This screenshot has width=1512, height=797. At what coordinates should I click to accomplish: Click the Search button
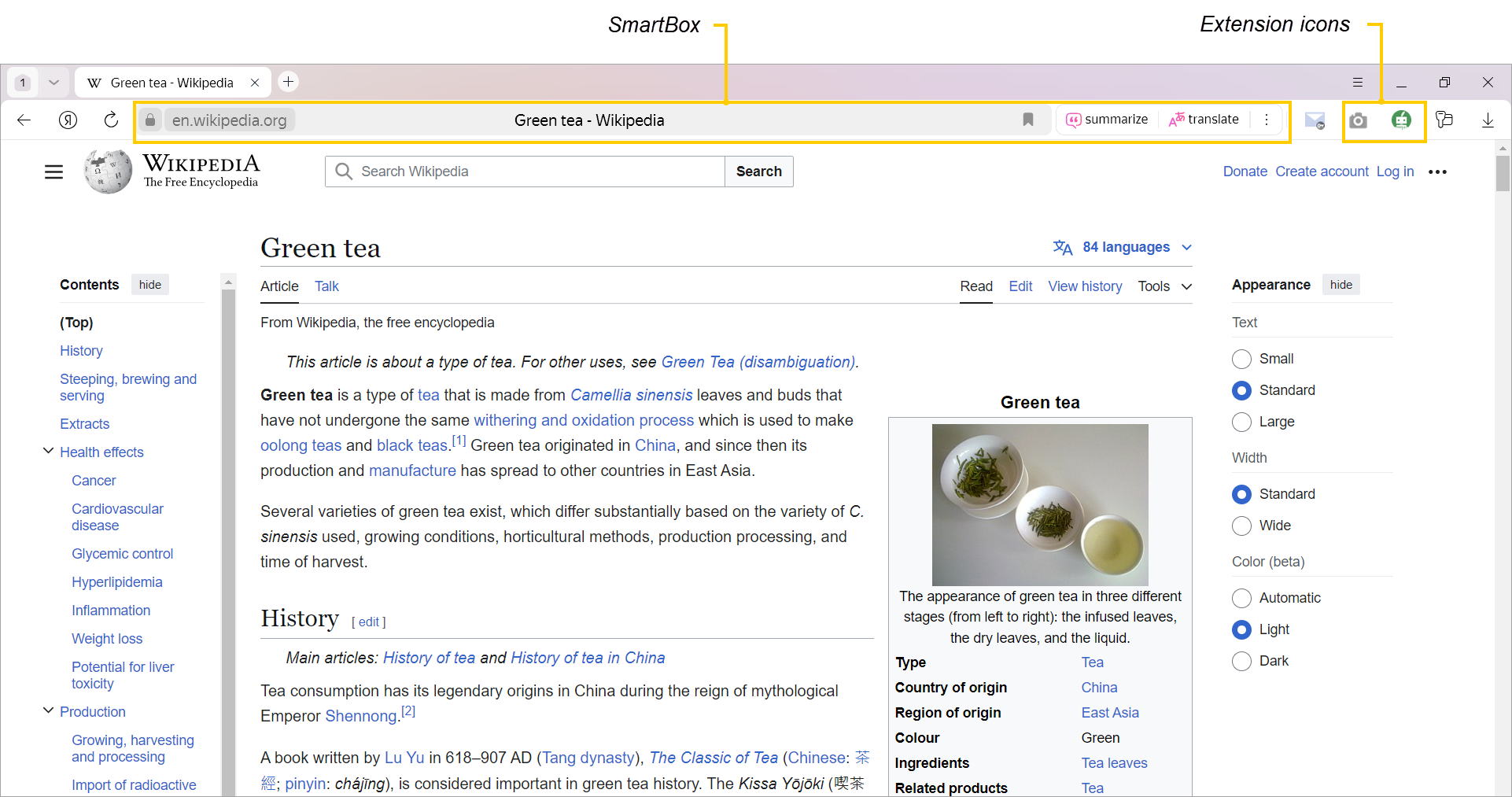point(758,172)
